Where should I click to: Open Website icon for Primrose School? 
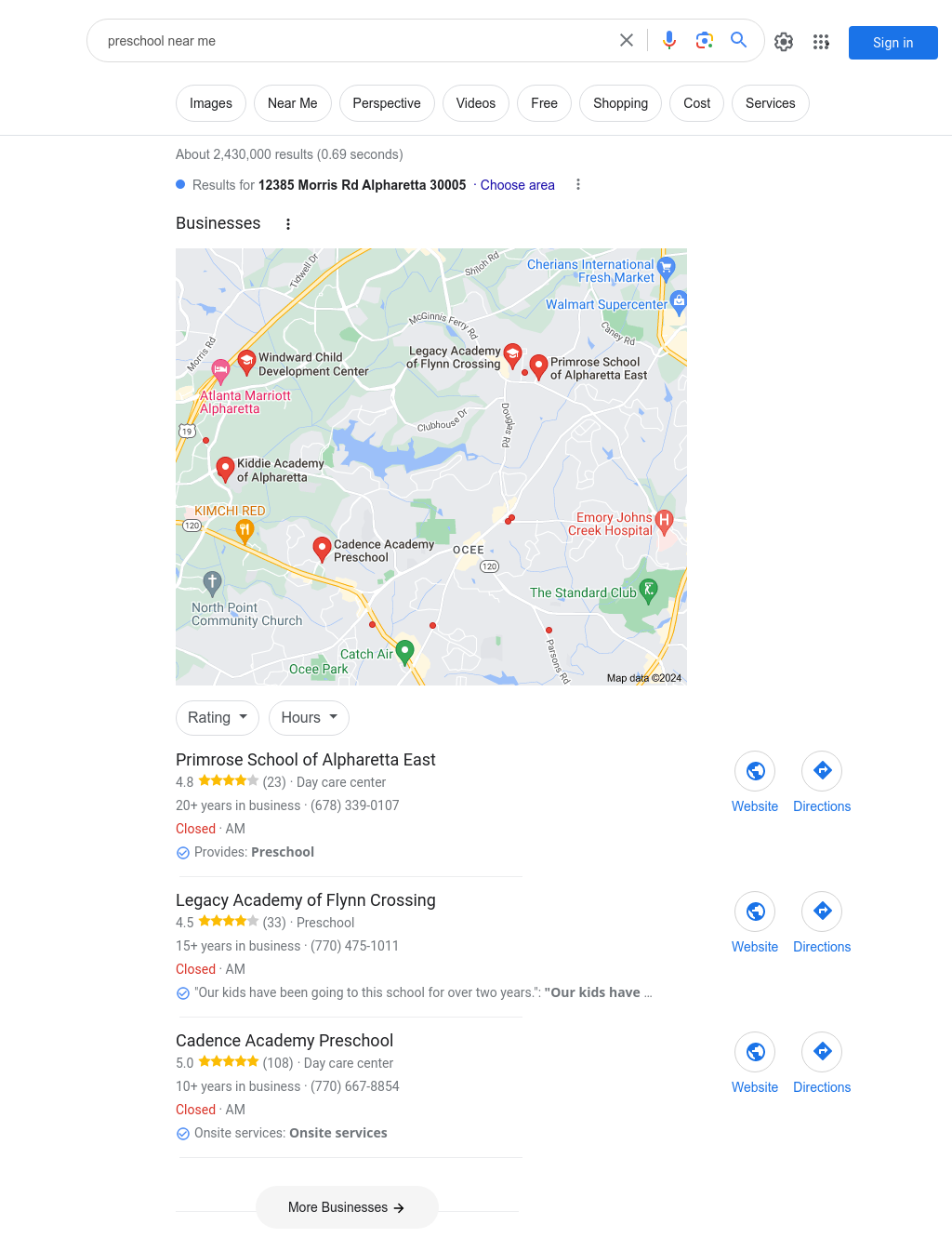pos(755,771)
